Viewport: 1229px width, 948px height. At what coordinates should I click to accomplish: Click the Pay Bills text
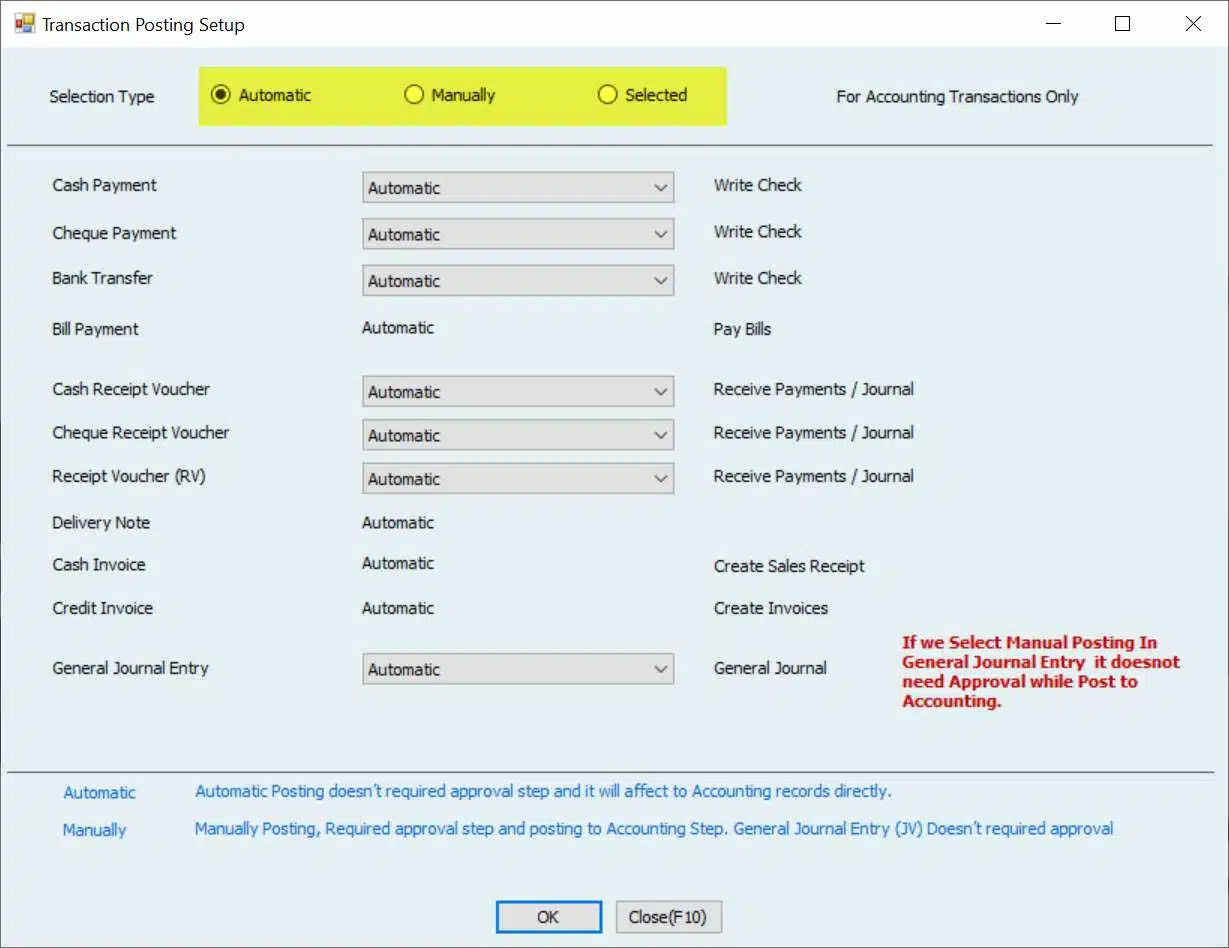click(x=742, y=329)
